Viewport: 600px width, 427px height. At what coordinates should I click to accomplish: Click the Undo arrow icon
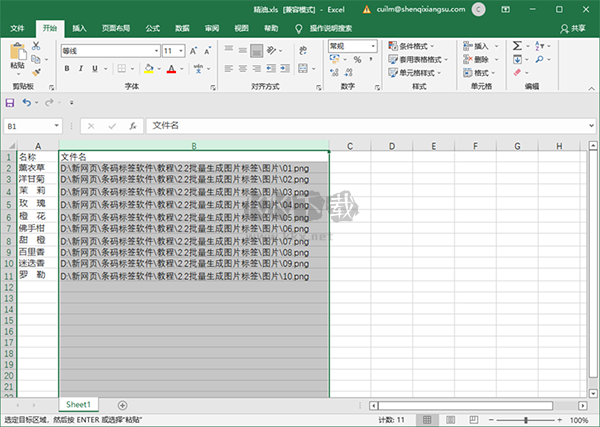pyautogui.click(x=27, y=103)
